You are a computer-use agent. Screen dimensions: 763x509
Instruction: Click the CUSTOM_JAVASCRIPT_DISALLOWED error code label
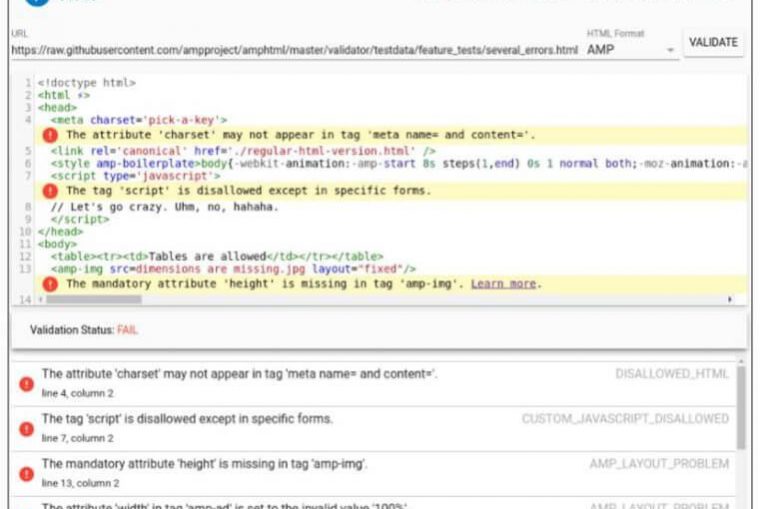[x=625, y=419]
